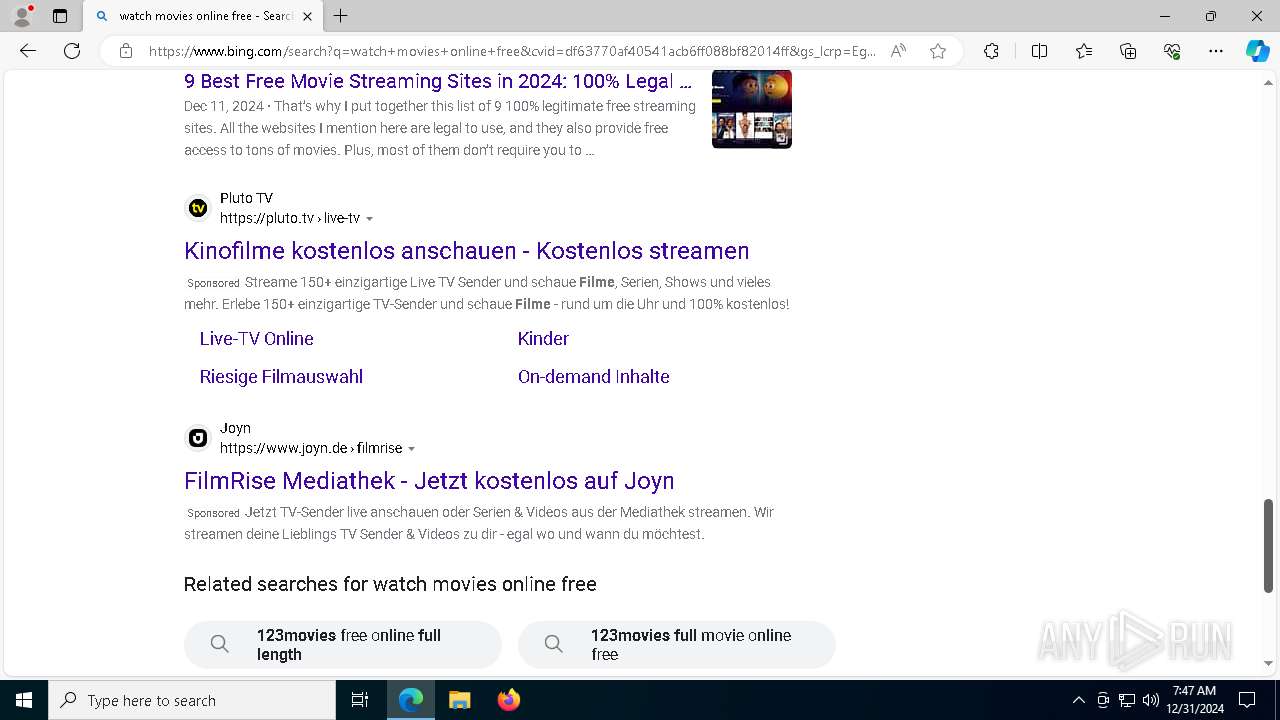This screenshot has height=720, width=1280.
Task: Show hidden system tray icons
Action: 1078,700
